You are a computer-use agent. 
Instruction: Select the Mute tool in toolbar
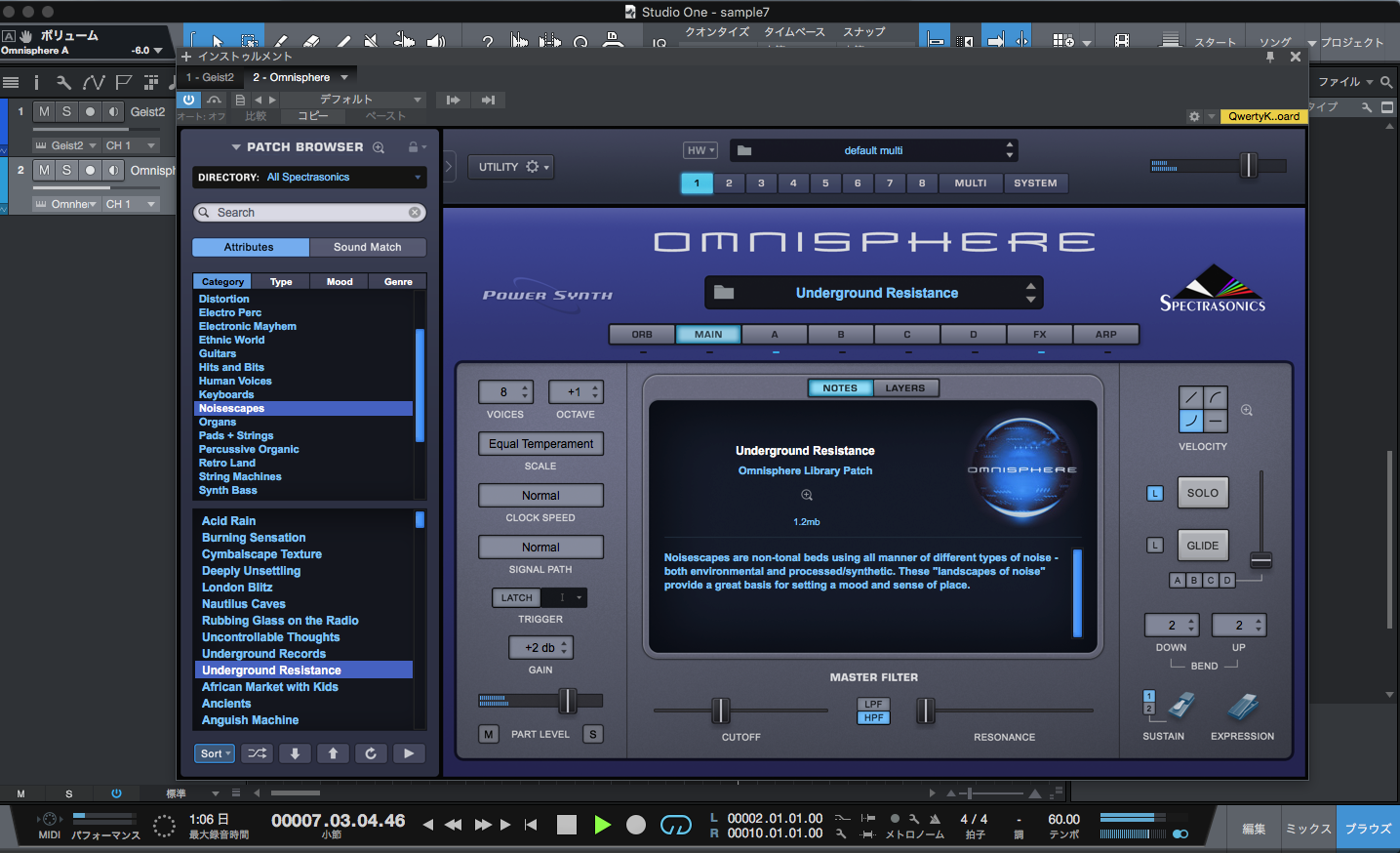(371, 41)
